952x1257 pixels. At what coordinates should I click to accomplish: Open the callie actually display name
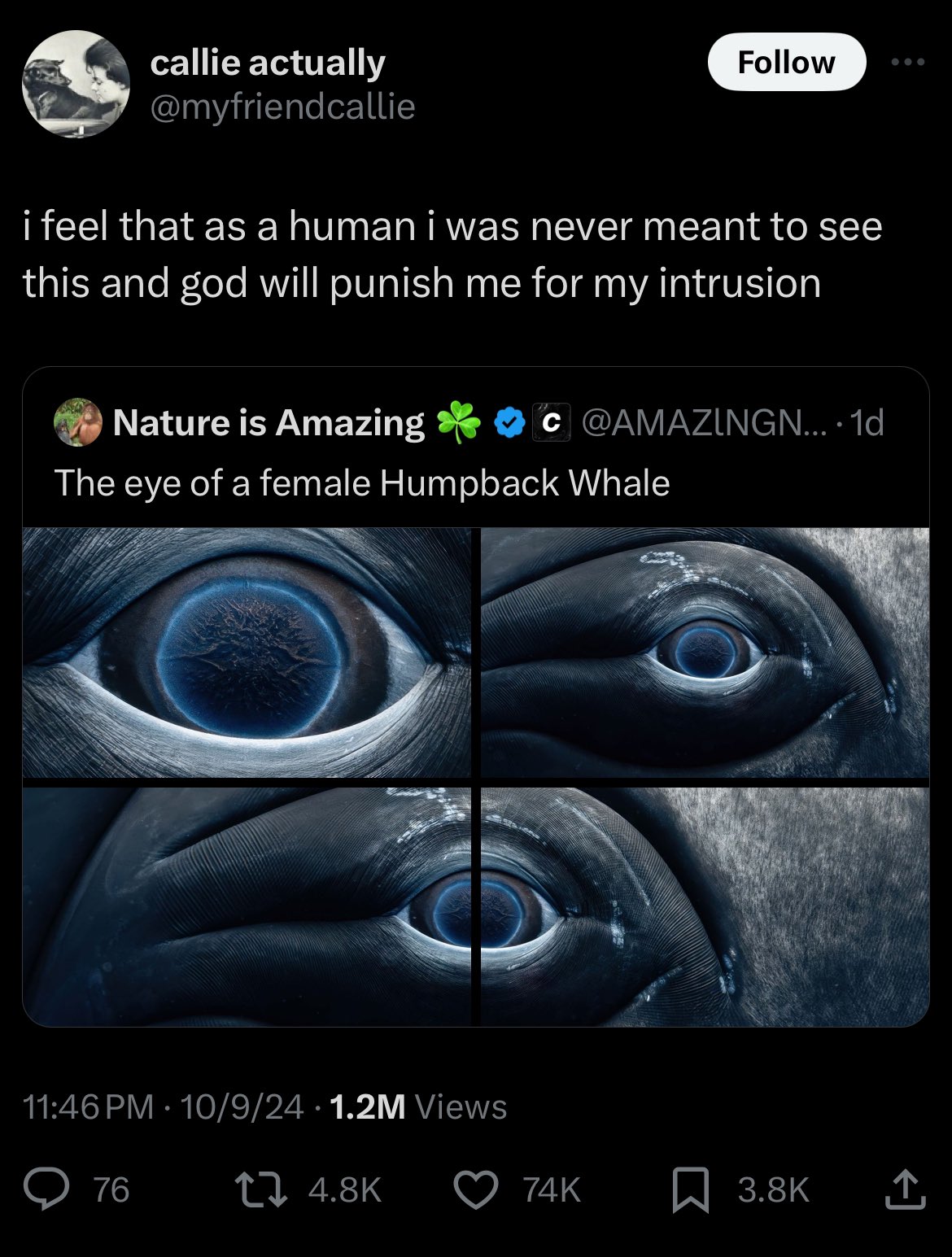pos(268,63)
